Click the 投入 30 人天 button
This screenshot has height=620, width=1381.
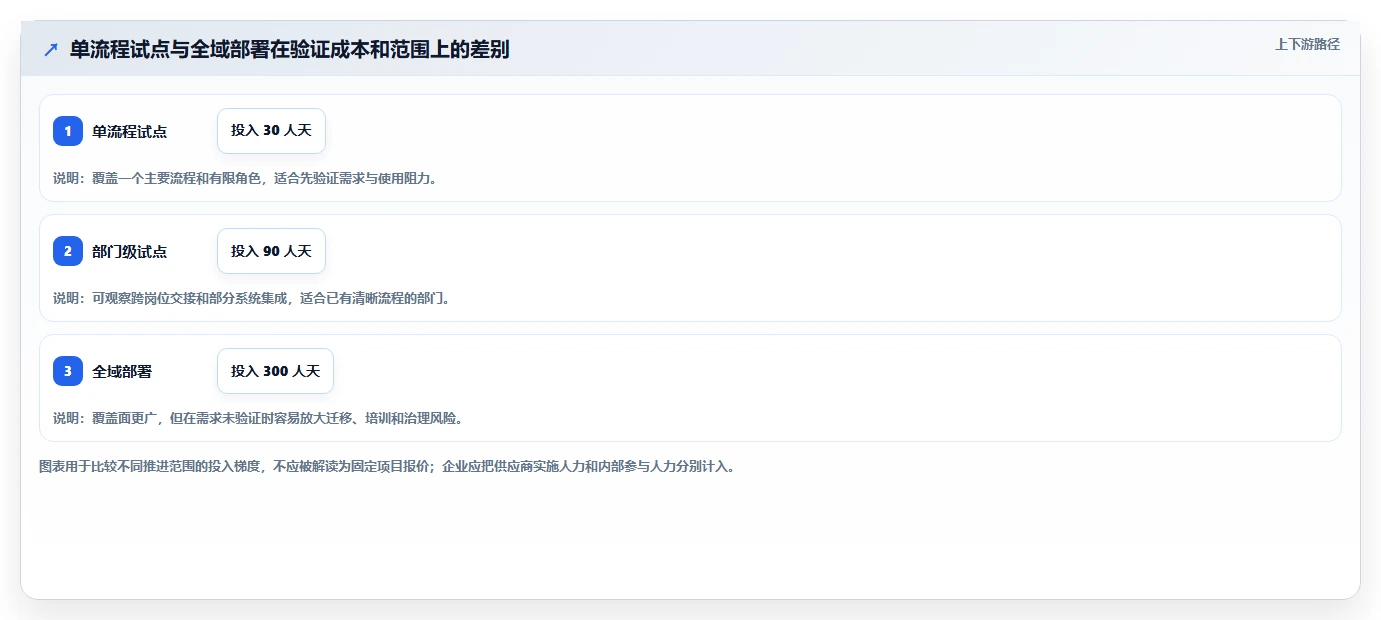[271, 131]
